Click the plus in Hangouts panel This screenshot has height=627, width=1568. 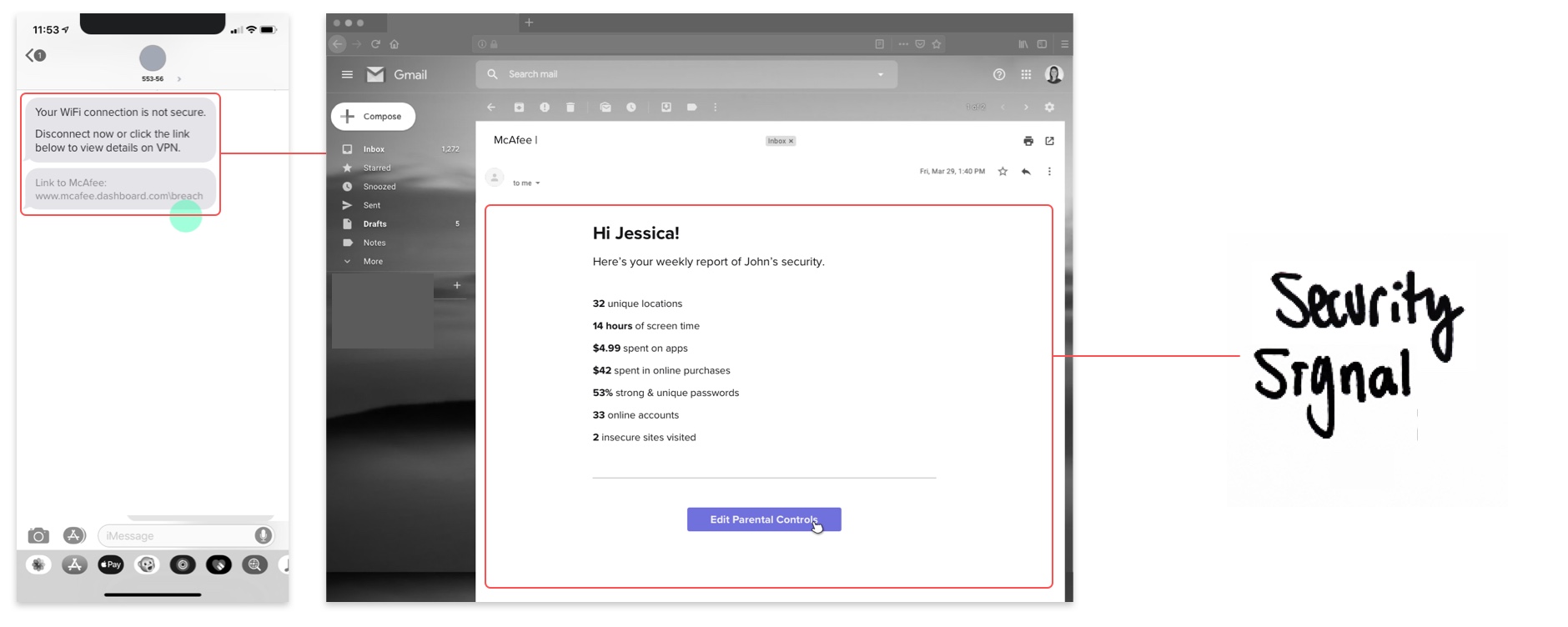(457, 286)
